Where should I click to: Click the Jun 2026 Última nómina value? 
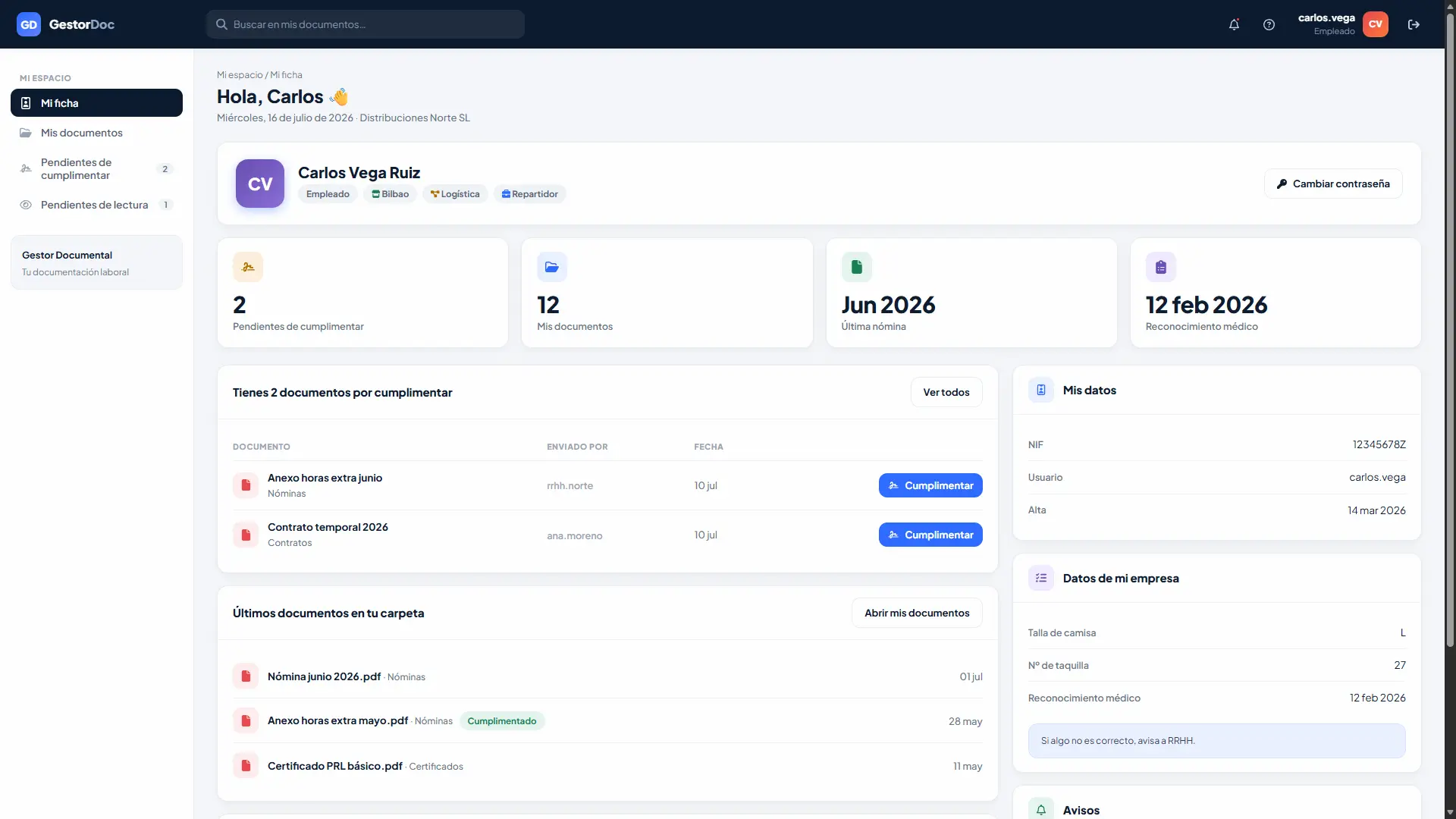click(x=888, y=305)
